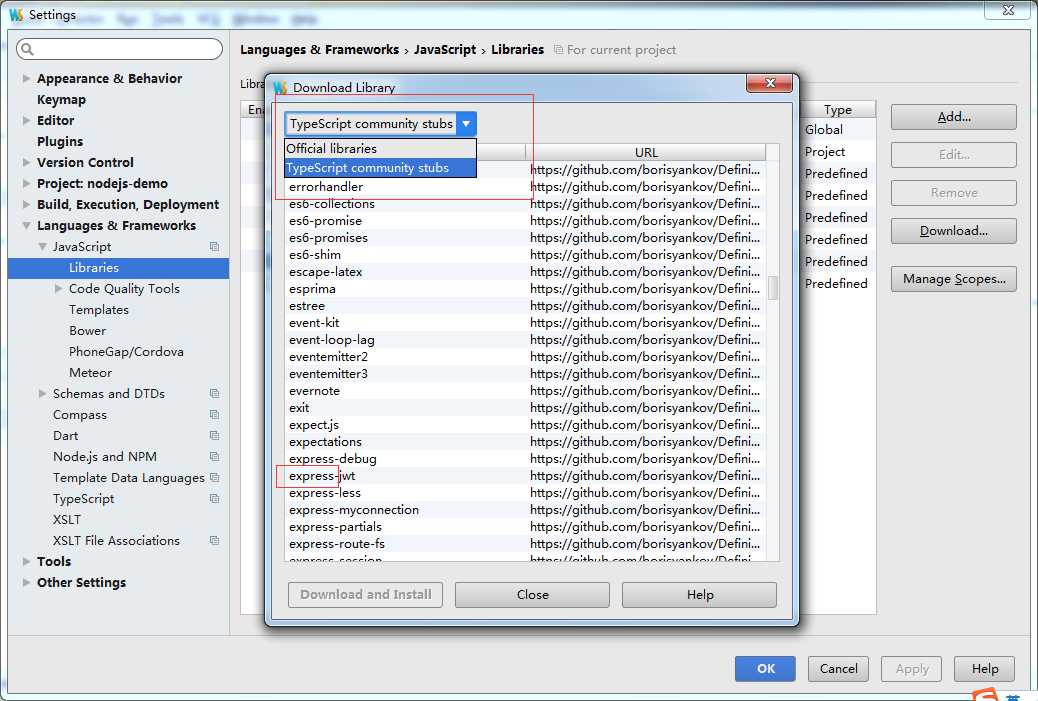1038x701 pixels.
Task: Select event-loop-lag library row
Action: click(524, 340)
